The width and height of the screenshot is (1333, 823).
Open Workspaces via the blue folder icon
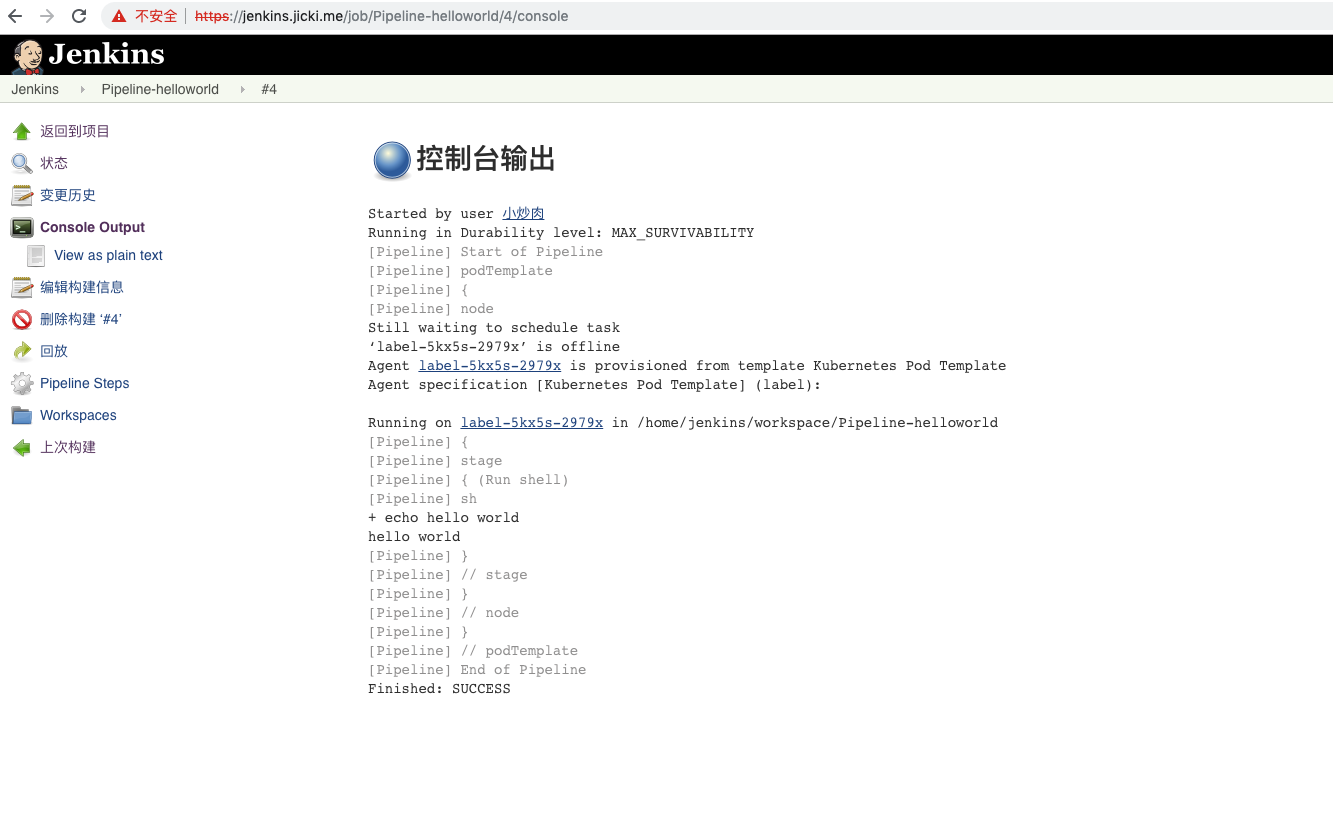[21, 415]
